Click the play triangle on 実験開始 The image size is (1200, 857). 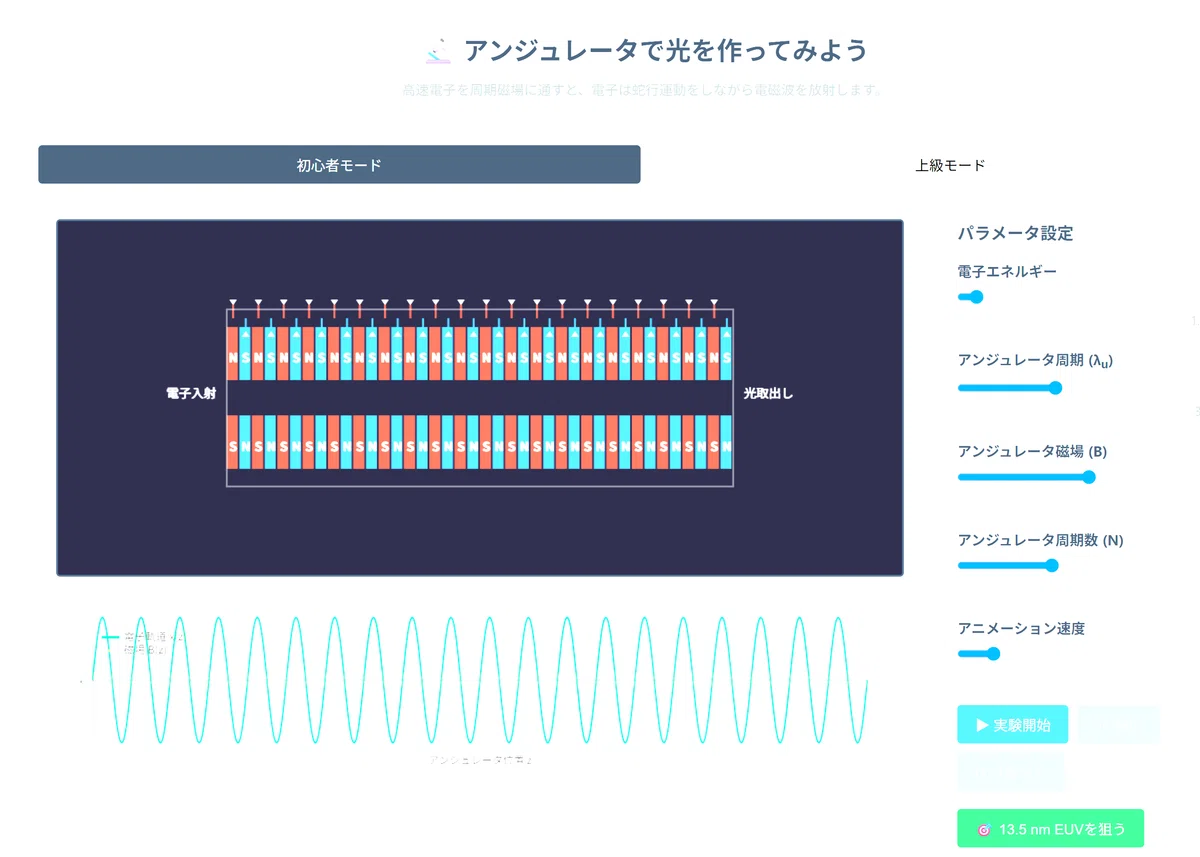click(982, 725)
